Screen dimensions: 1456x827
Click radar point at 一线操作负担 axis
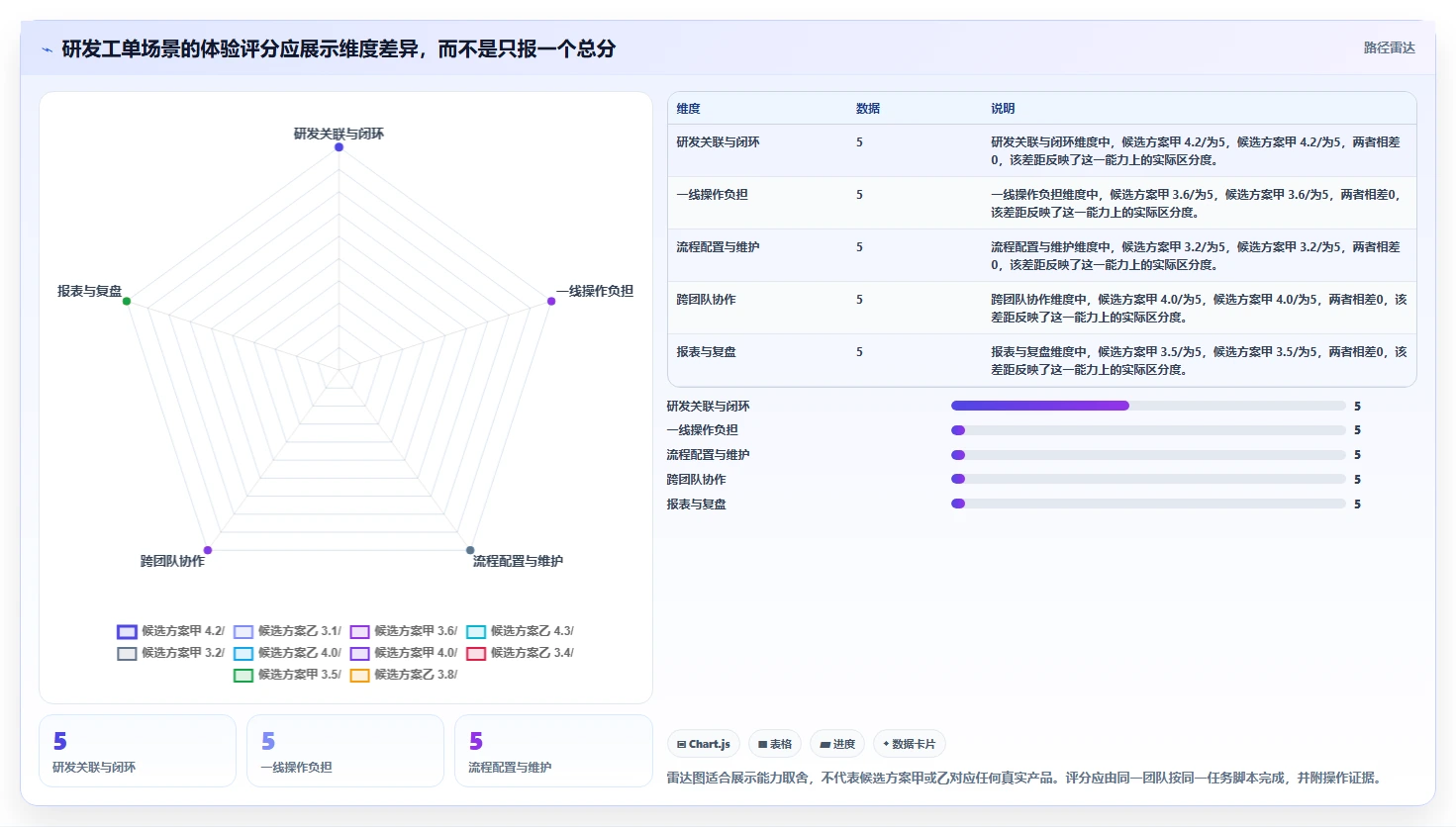click(551, 301)
